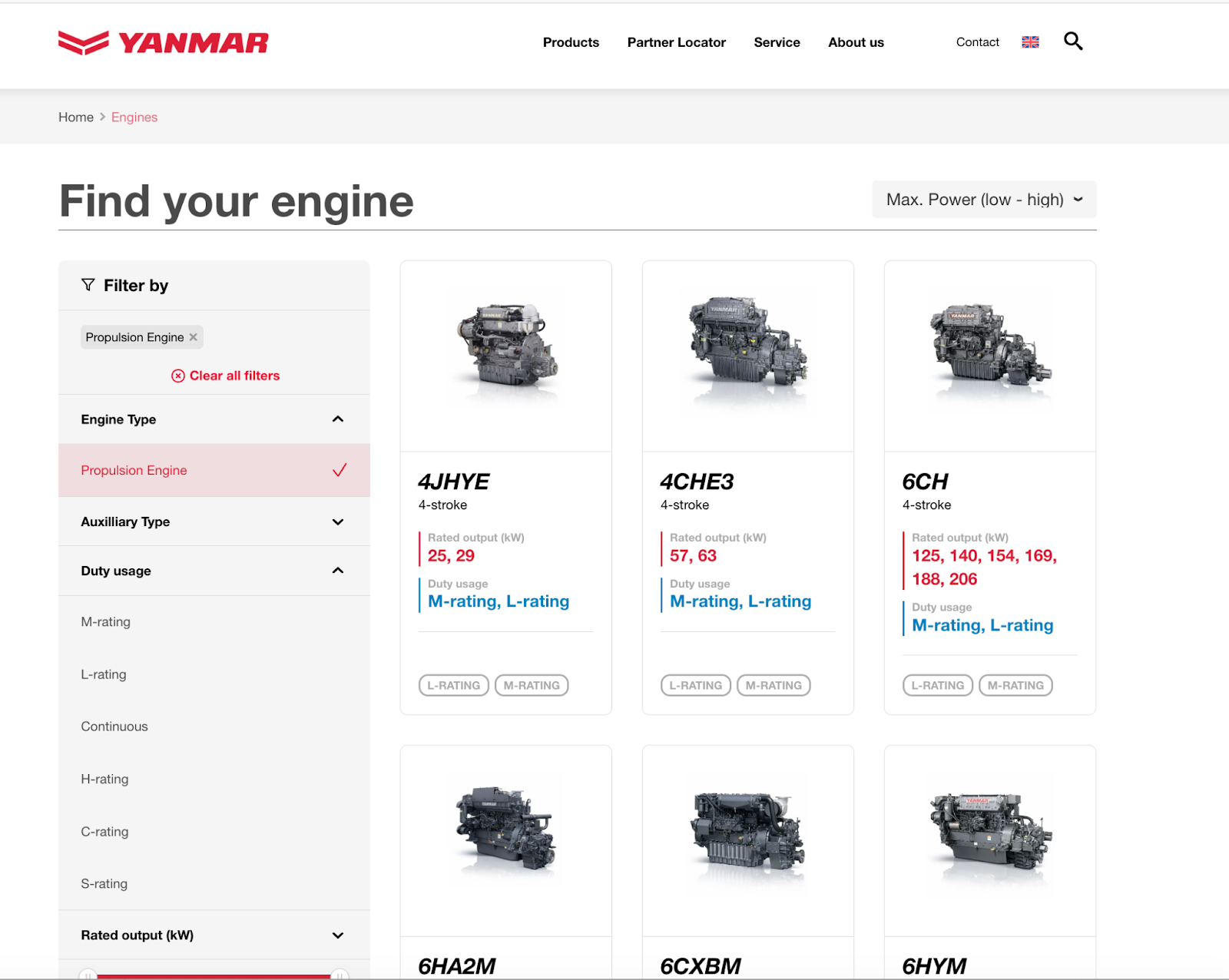Image resolution: width=1229 pixels, height=980 pixels.
Task: Select the Continuous duty filter
Action: [114, 727]
